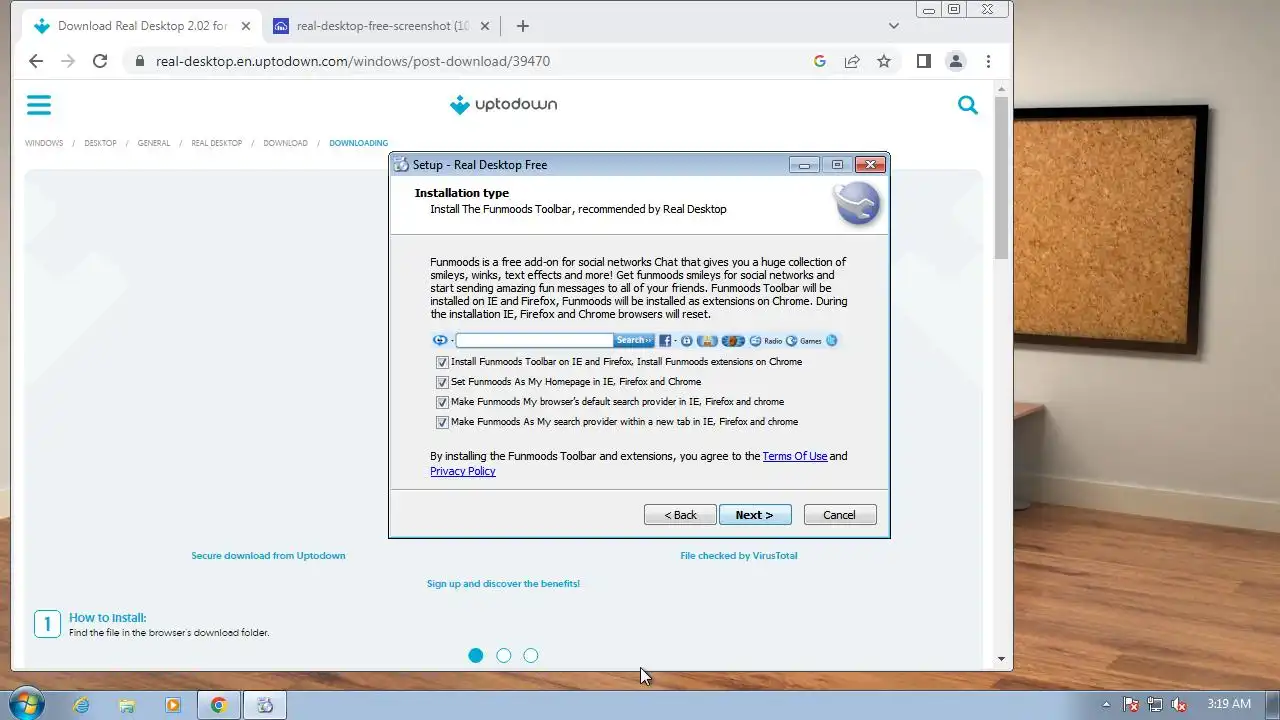The image size is (1280, 720).
Task: Click the greyed Chrome forward arrow
Action: tap(68, 61)
